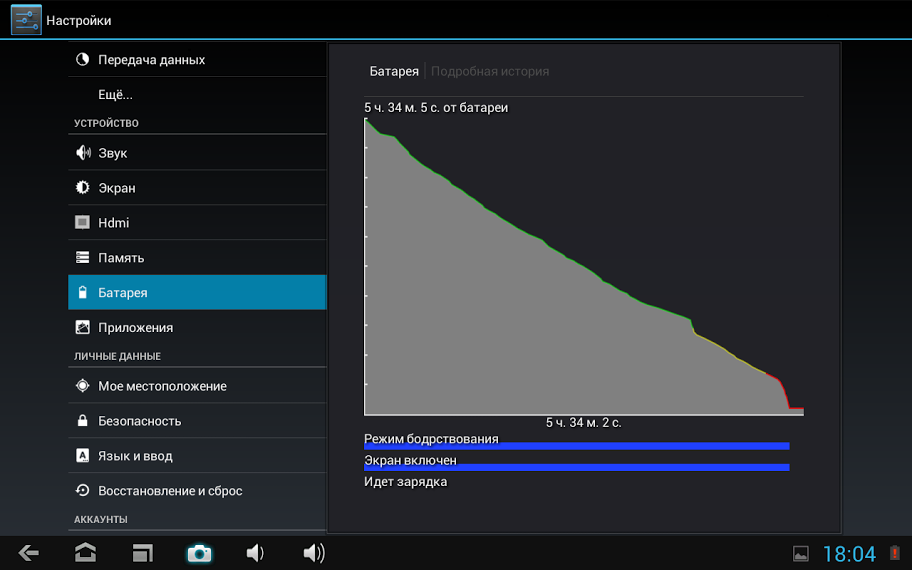912x570 pixels.
Task: Click the restore icon beside Восстановление и сброс
Action: pos(83,490)
